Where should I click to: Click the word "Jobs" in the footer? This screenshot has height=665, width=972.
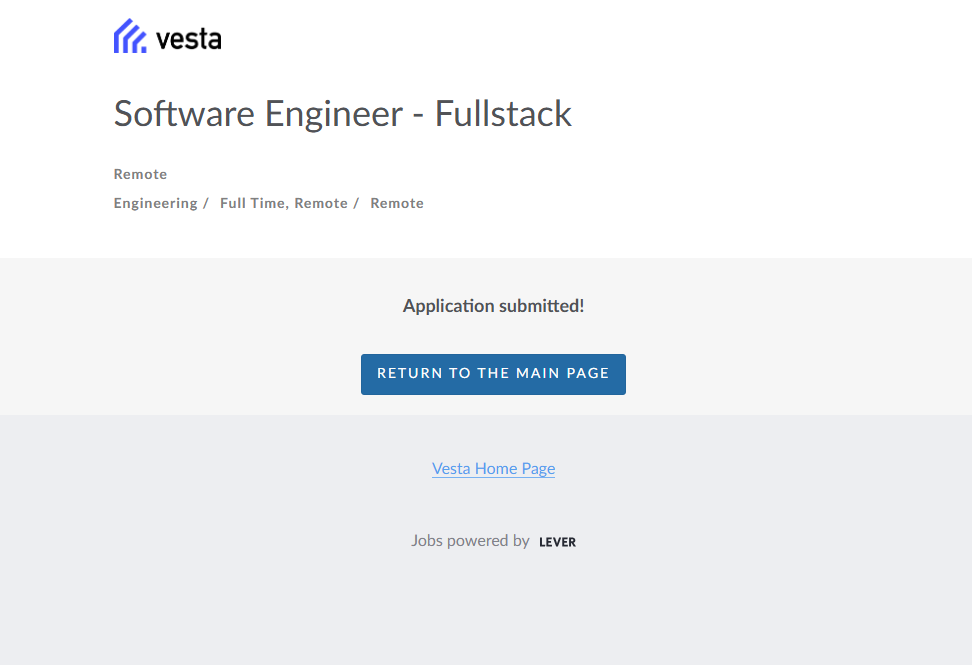point(426,541)
